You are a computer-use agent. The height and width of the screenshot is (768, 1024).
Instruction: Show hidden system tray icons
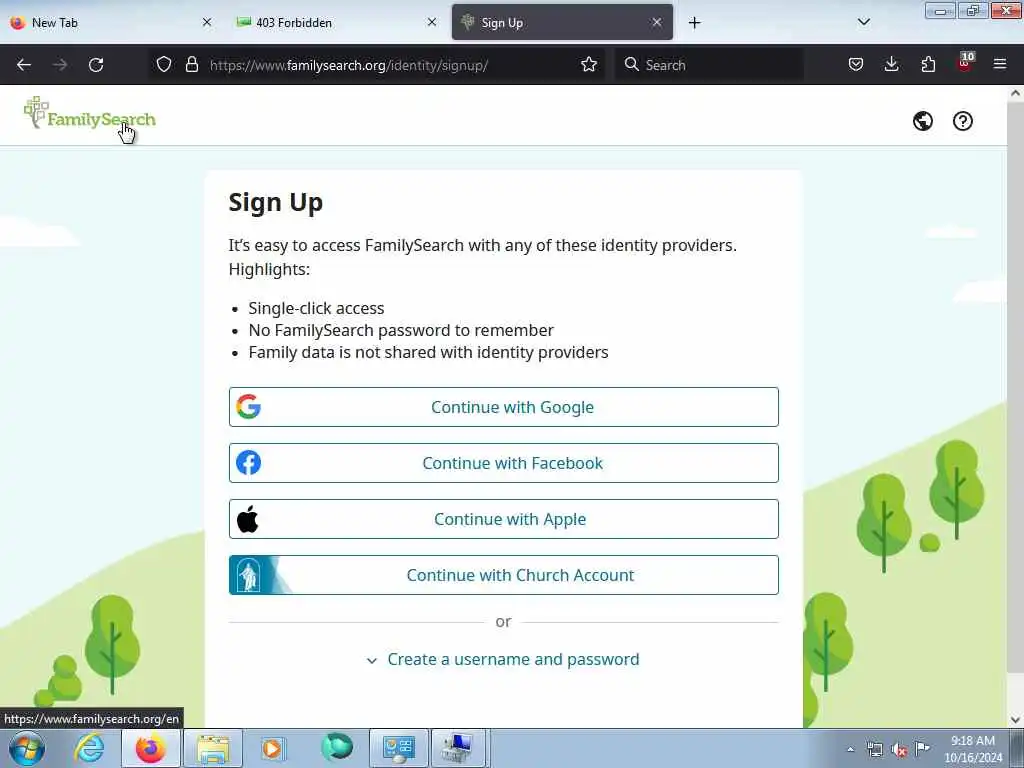850,749
